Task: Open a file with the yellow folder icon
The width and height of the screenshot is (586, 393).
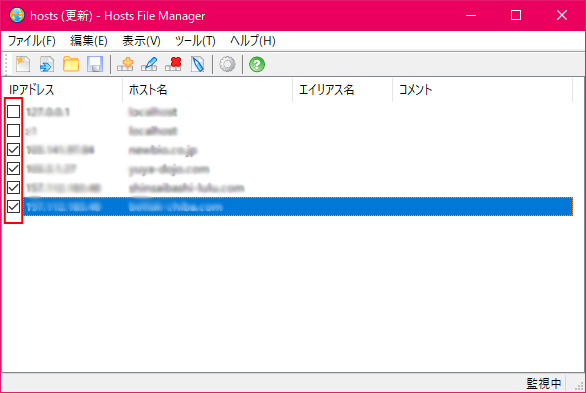Action: 71,64
